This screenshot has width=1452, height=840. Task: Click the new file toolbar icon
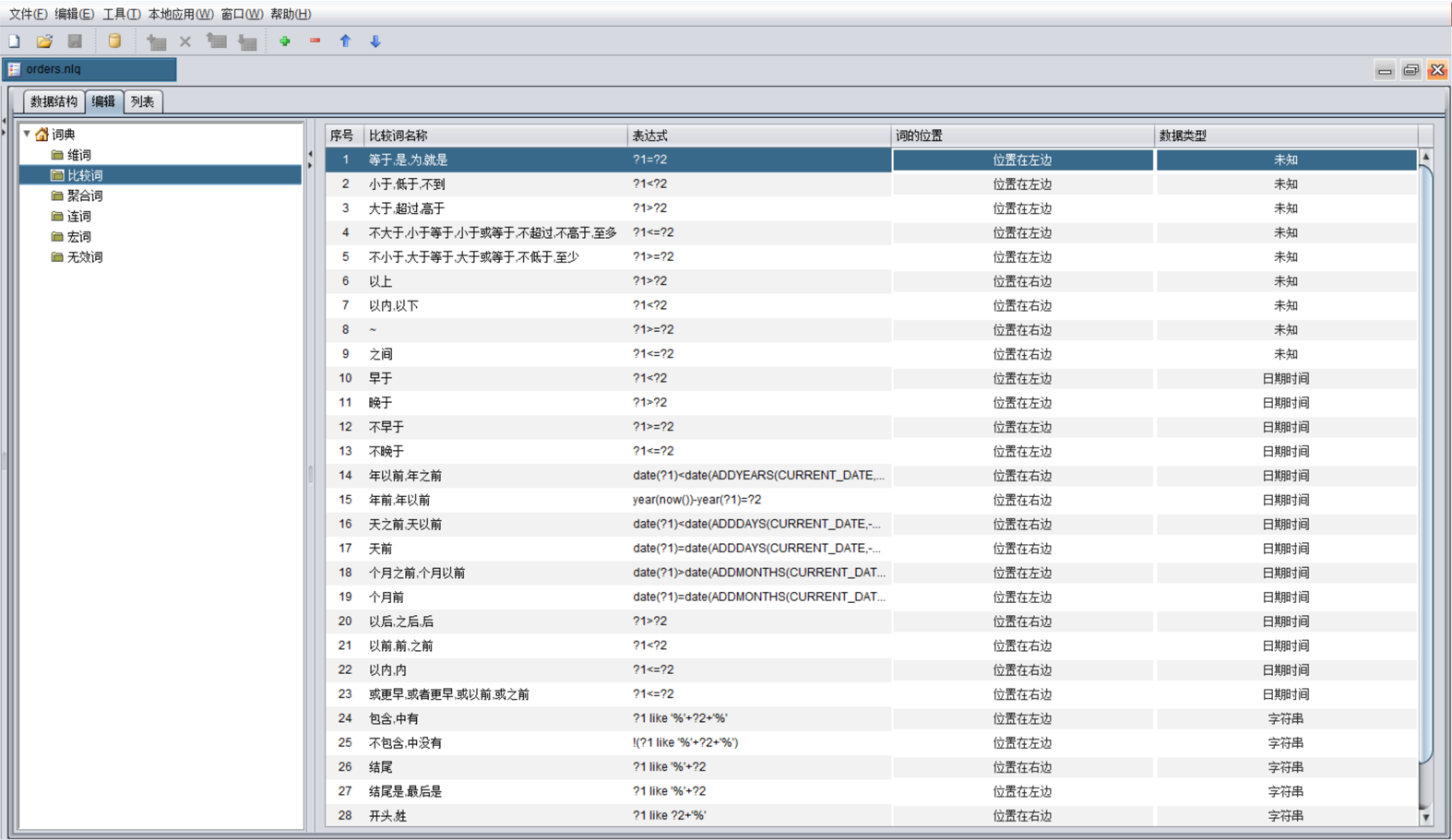[x=15, y=41]
